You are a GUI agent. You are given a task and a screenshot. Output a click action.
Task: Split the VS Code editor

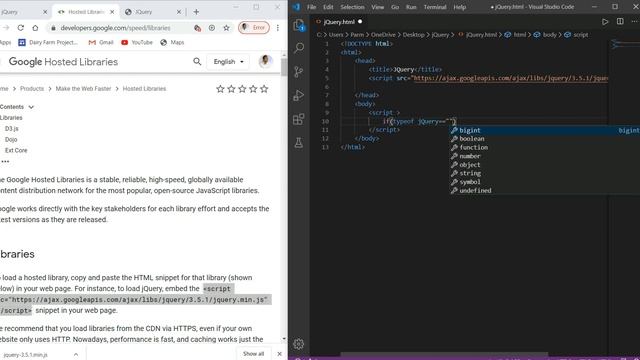coord(620,21)
